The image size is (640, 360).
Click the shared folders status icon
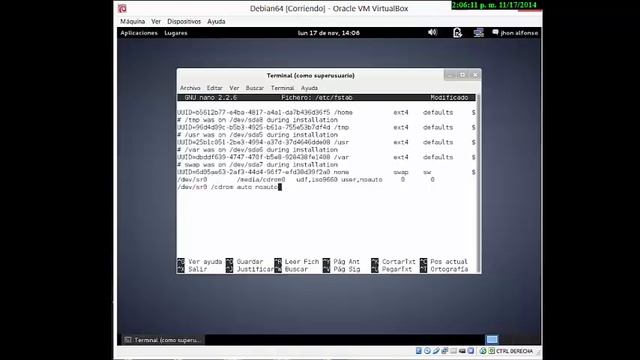453,351
